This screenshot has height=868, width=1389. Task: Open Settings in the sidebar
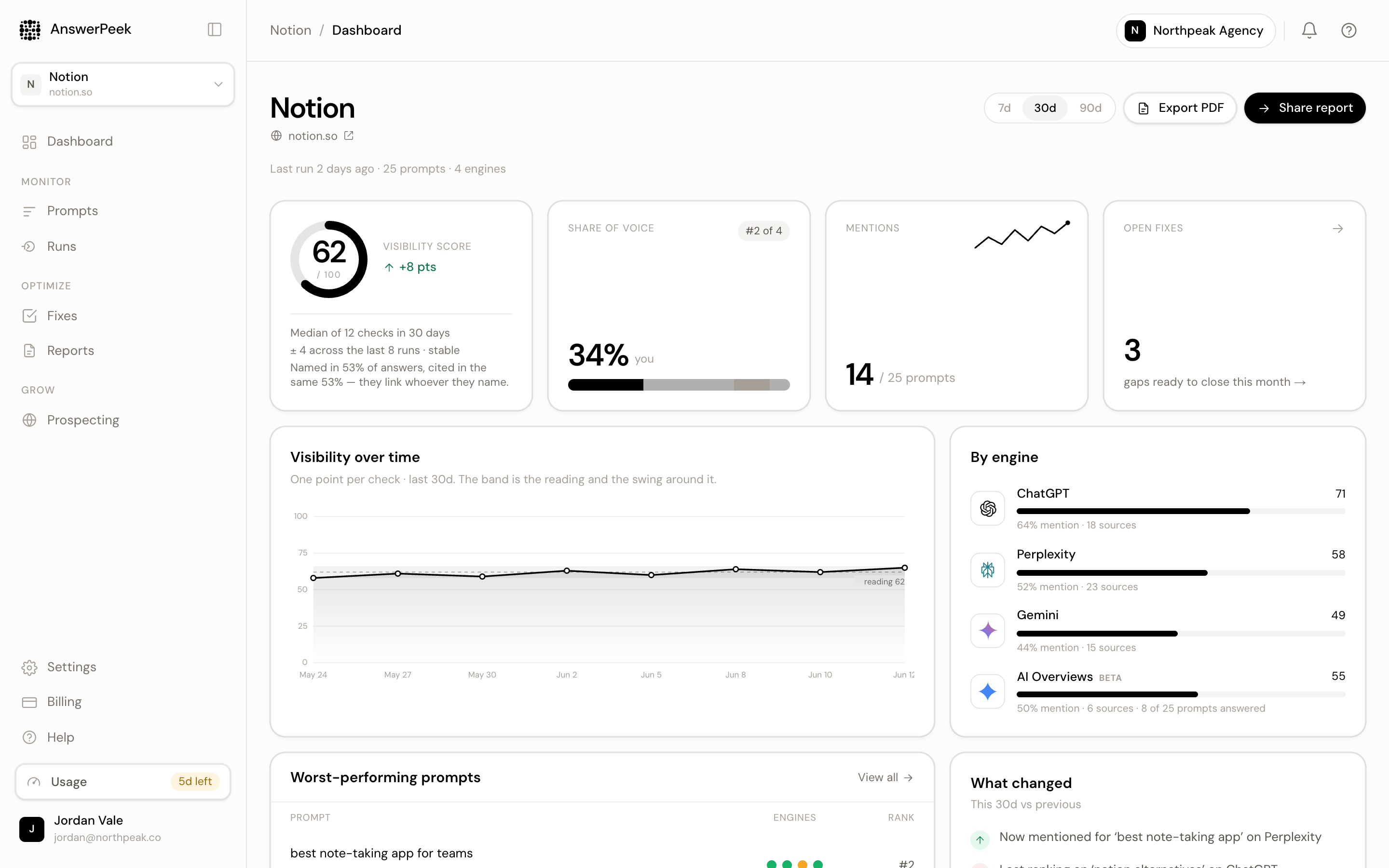(x=123, y=667)
